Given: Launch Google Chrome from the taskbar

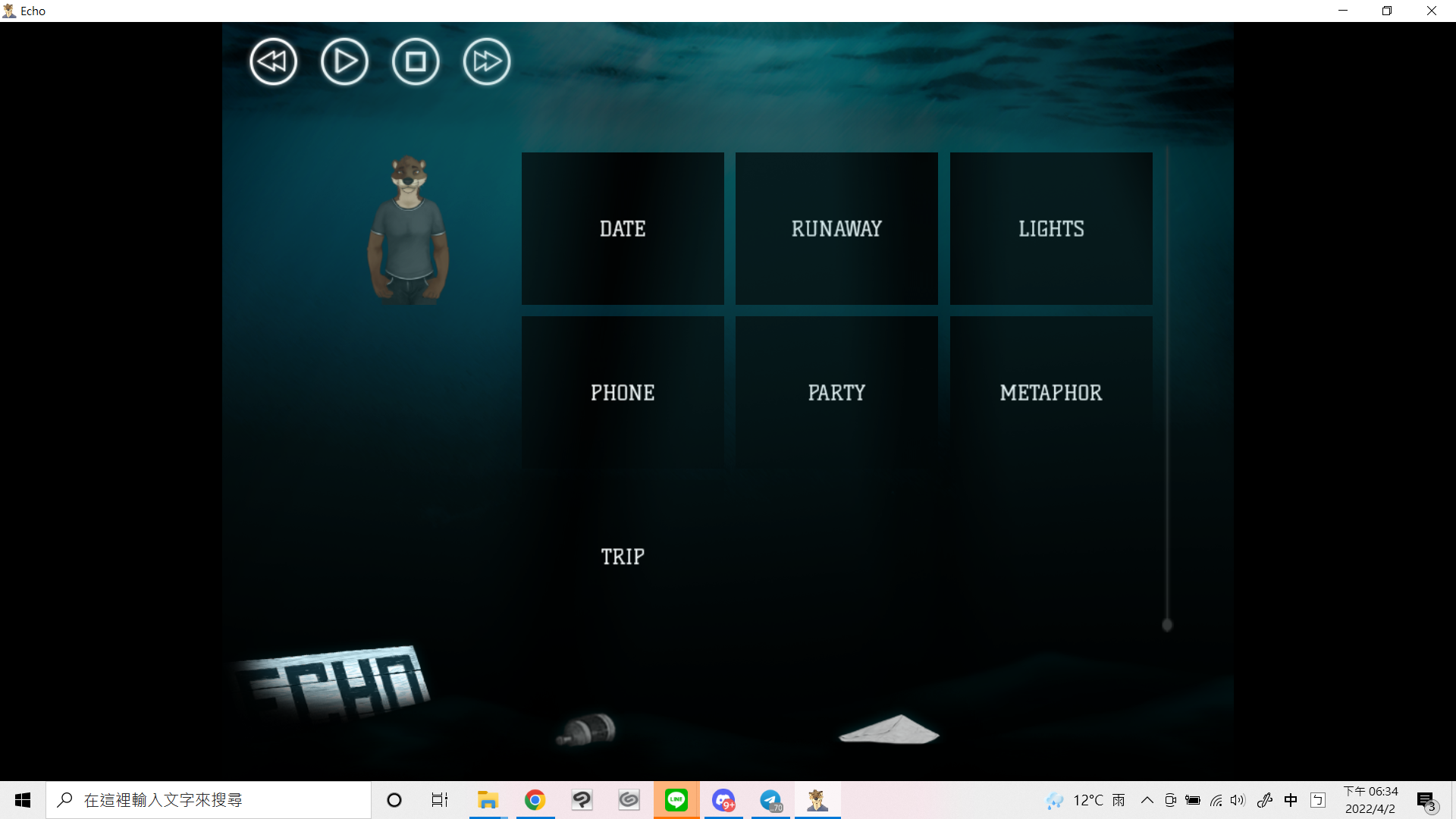Looking at the screenshot, I should tap(535, 800).
